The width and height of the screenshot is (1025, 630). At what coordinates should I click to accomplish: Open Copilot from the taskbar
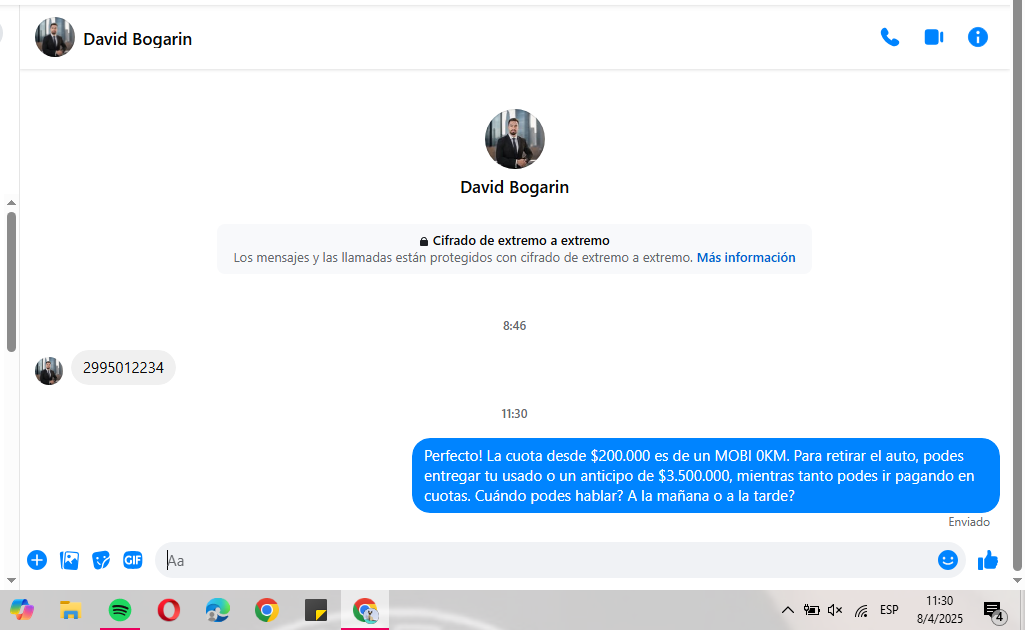click(x=22, y=610)
